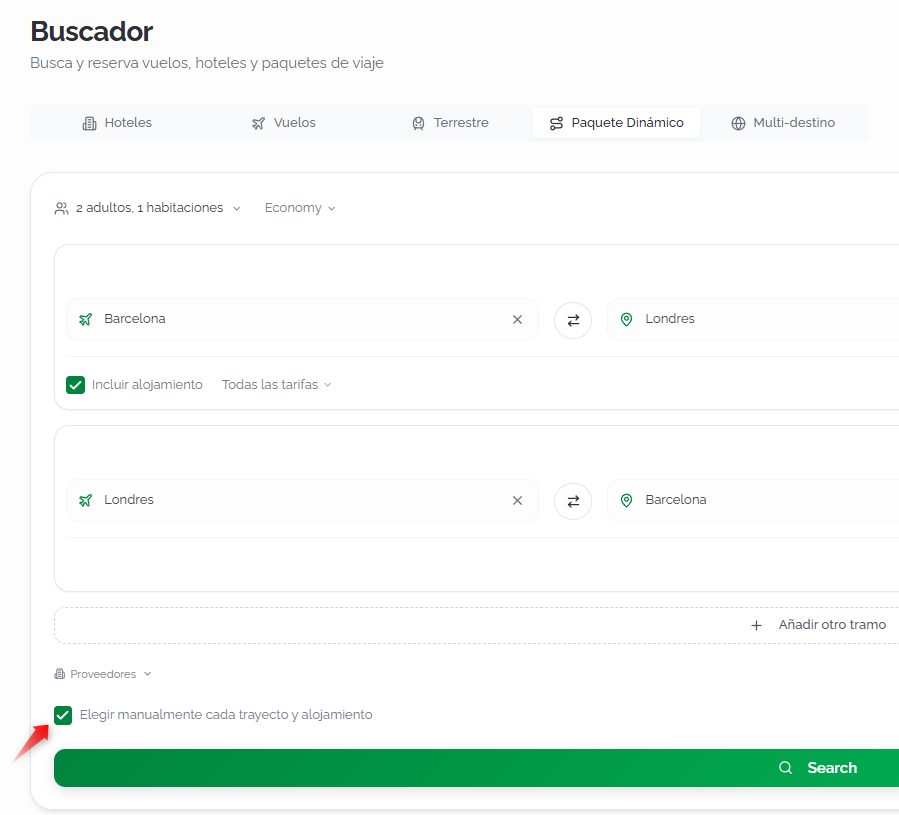Uncheck Incluir alojamiento checkbox
The height and width of the screenshot is (815, 899).
click(x=75, y=385)
